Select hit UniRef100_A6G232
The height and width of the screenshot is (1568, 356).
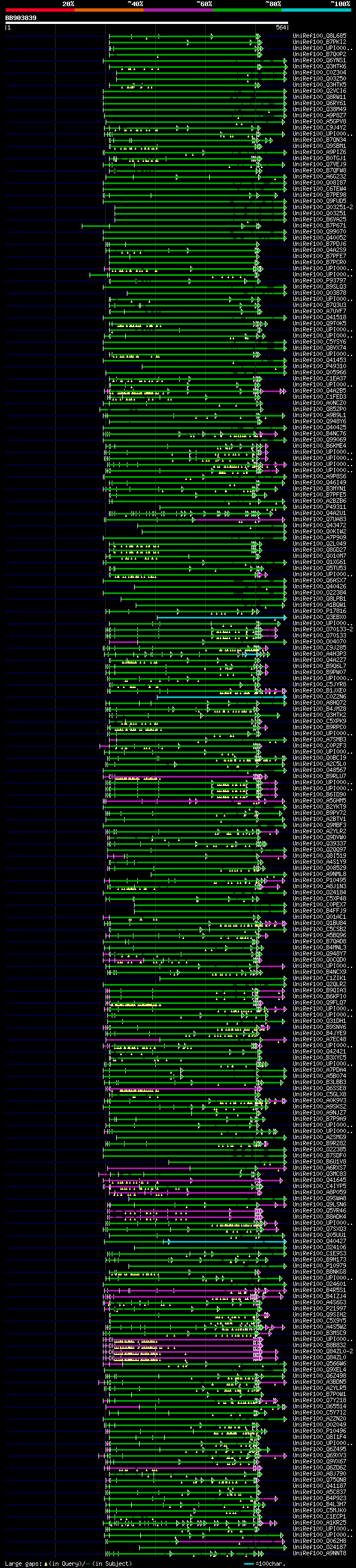coord(319,176)
